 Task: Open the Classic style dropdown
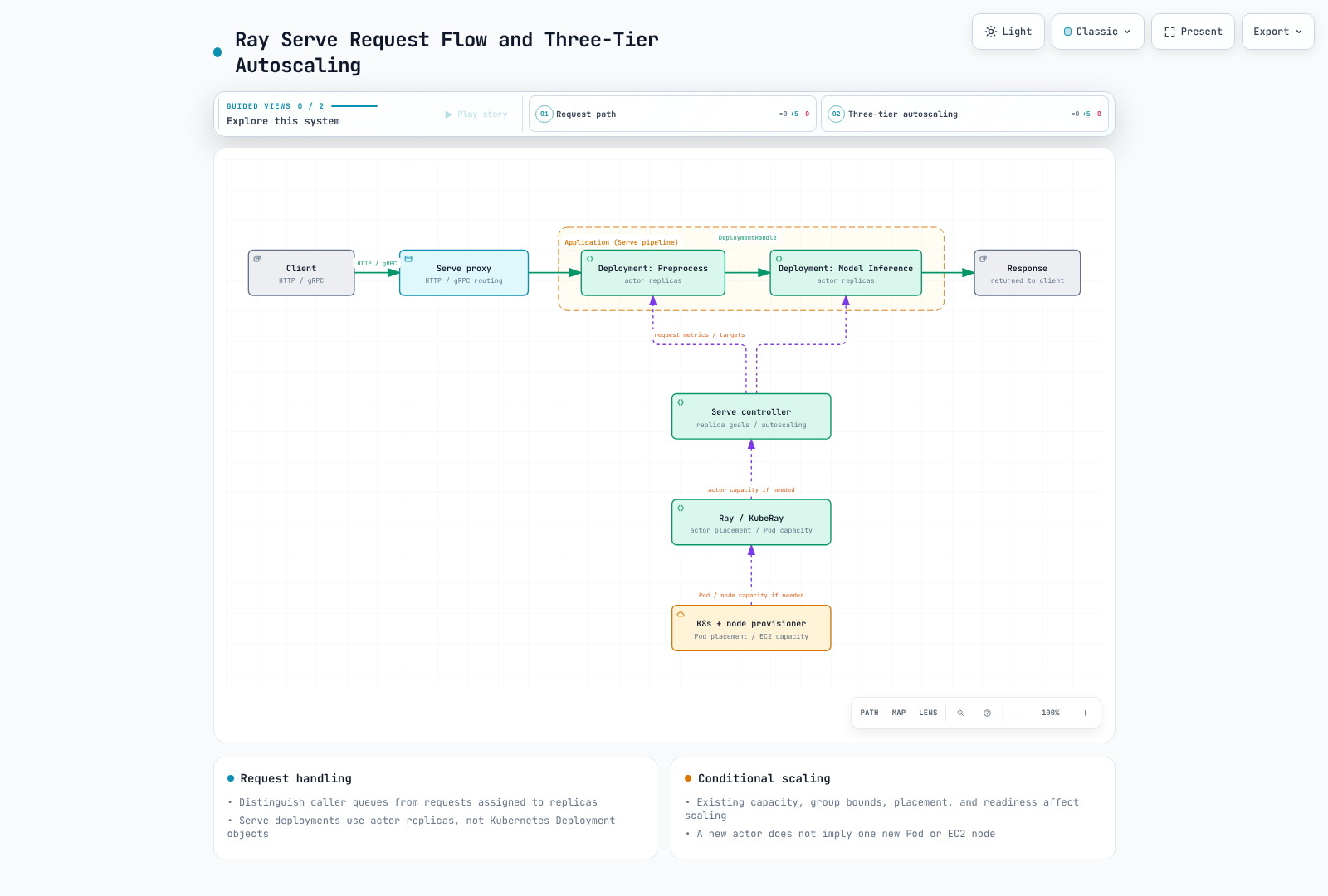[1097, 32]
